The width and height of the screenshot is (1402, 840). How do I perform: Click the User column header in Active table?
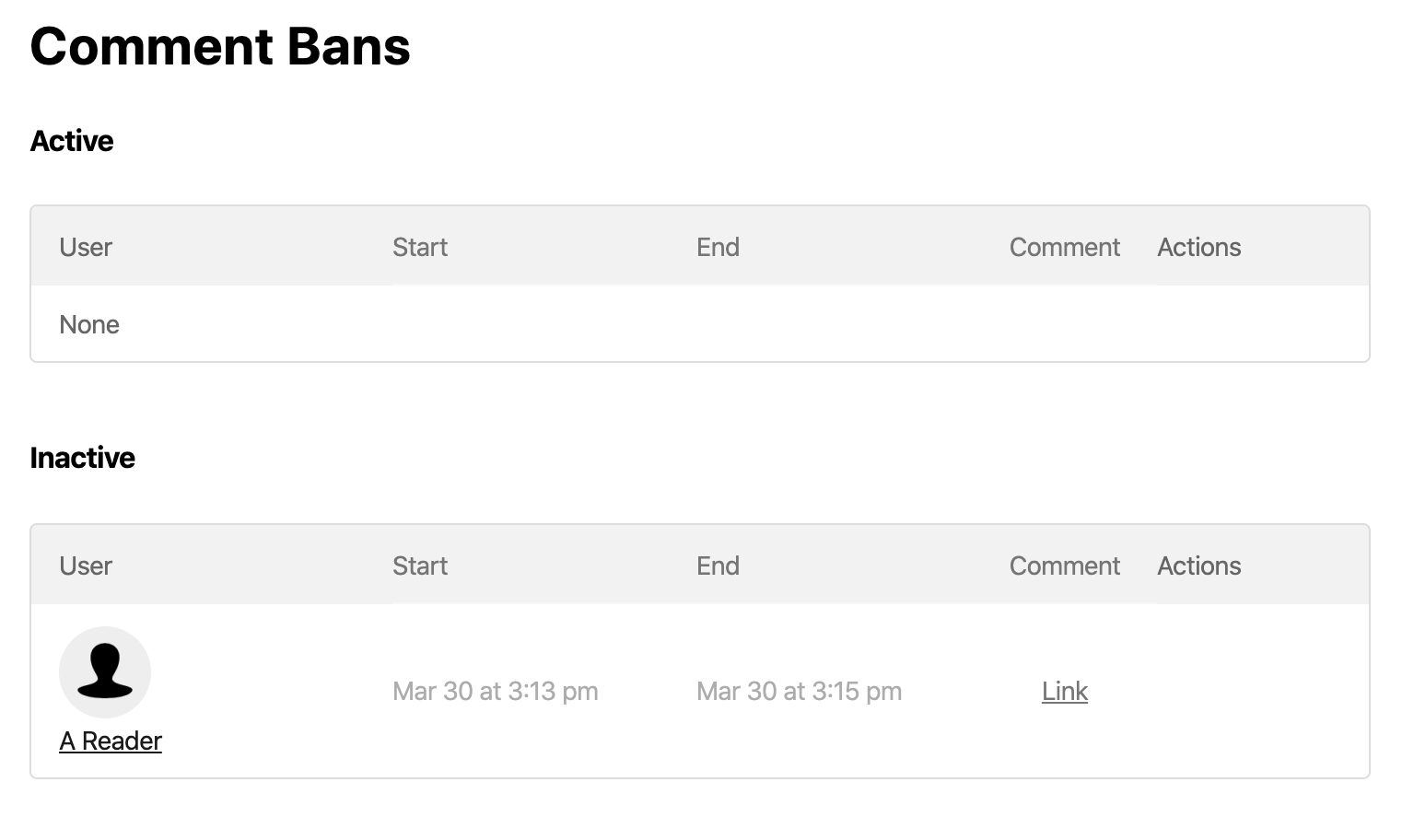(86, 247)
